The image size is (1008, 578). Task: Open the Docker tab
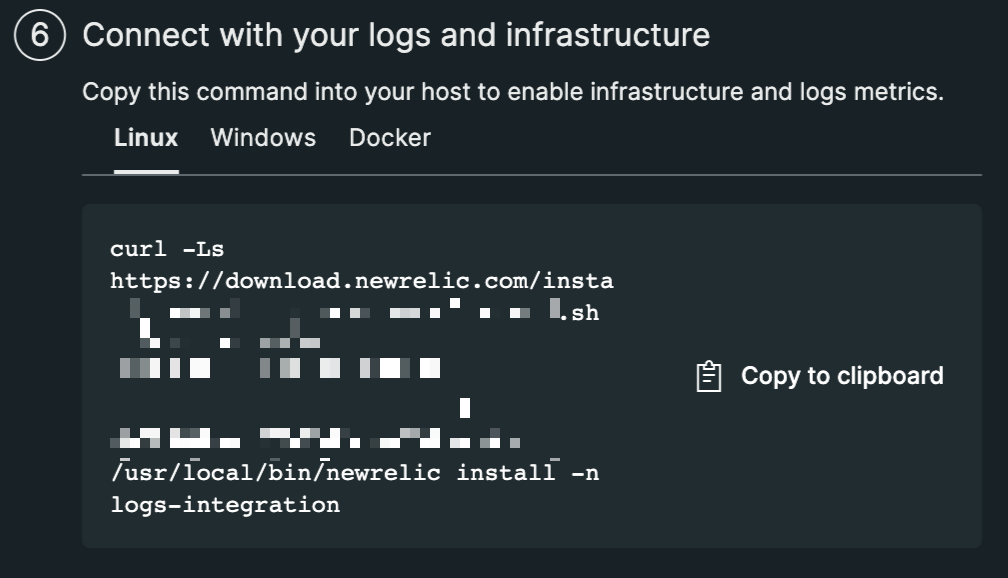[390, 138]
